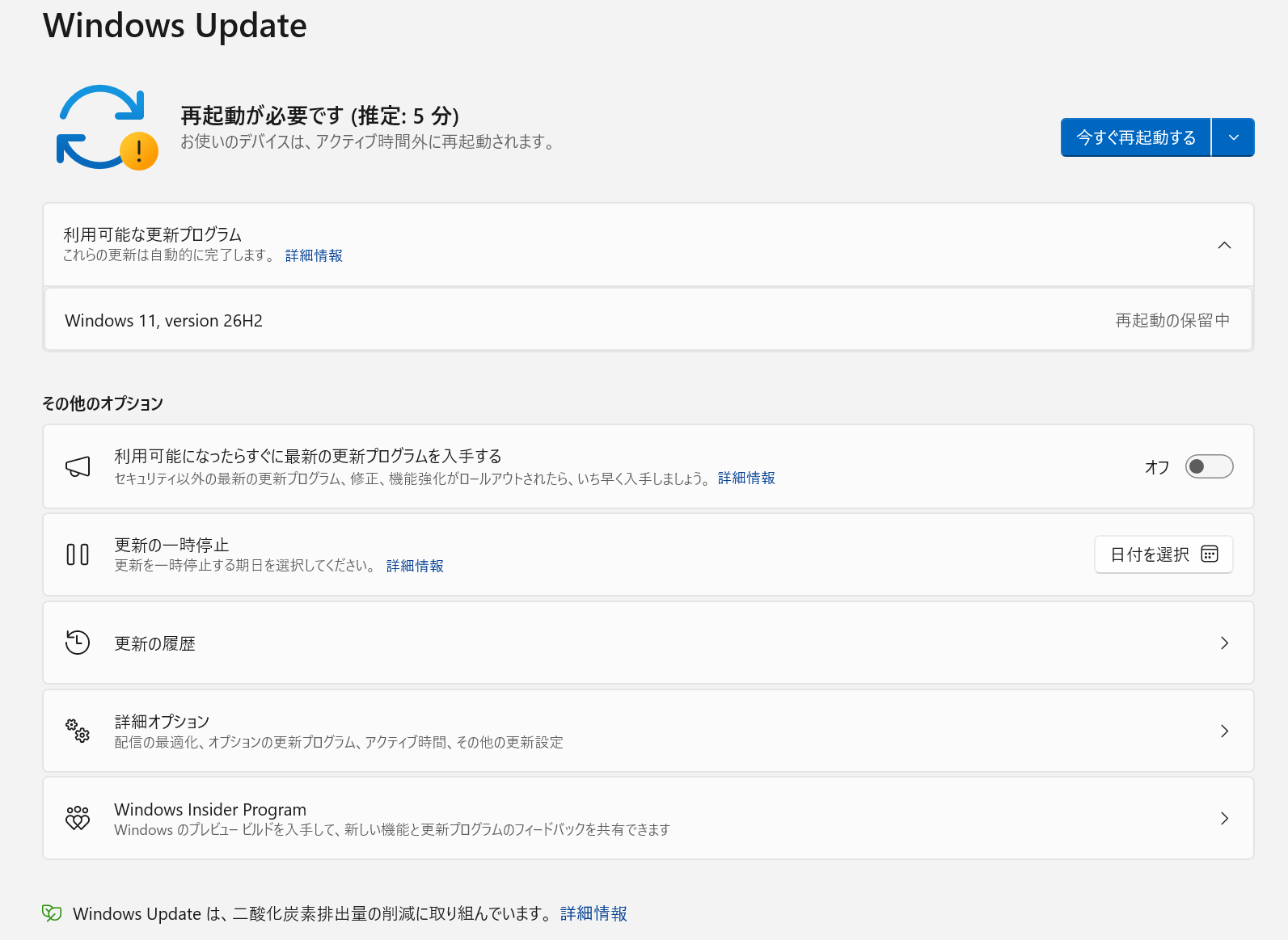Select the Windows 11, version 26H2 entry

648,320
